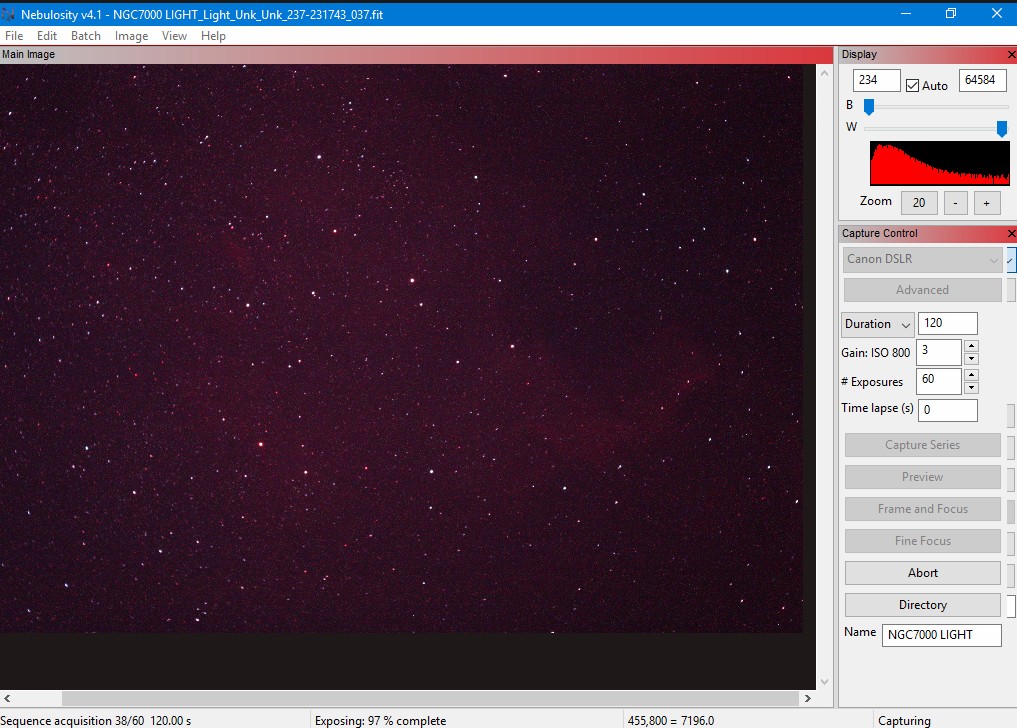
Task: Click the Frame and Focus button
Action: coord(922,509)
